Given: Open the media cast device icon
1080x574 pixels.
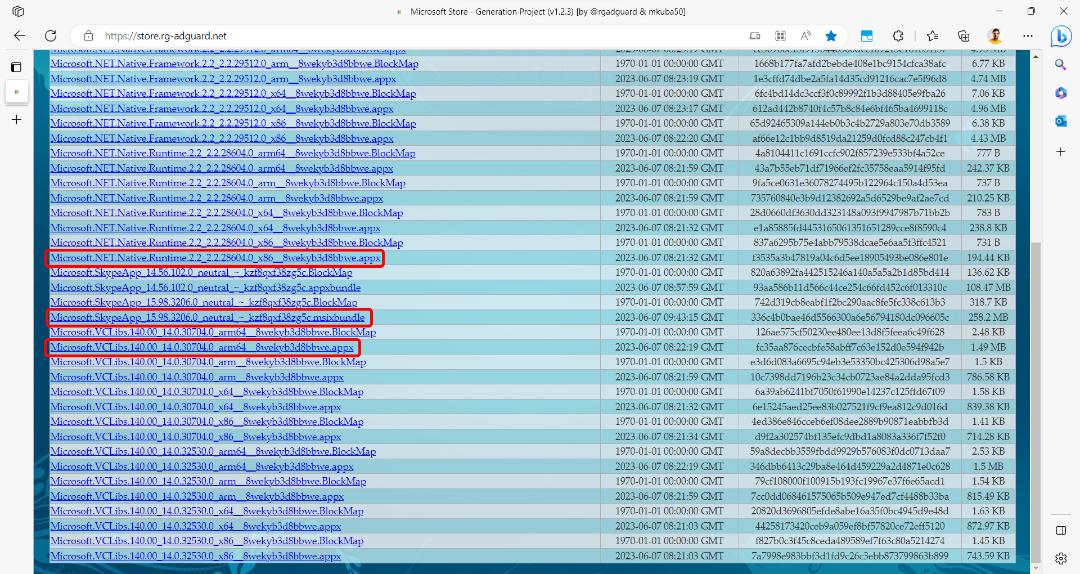Looking at the screenshot, I should (755, 36).
